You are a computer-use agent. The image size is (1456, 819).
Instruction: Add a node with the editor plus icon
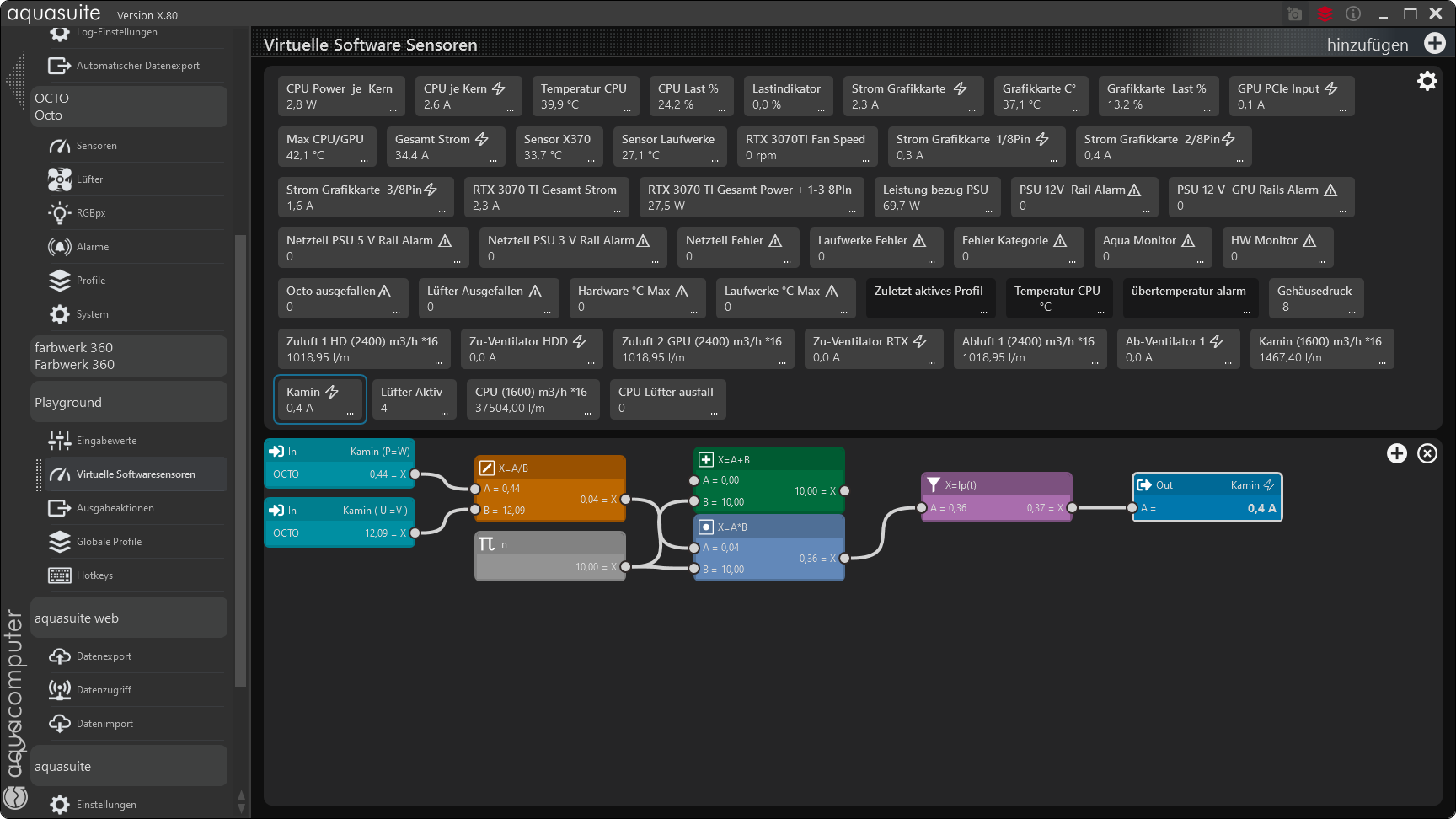pyautogui.click(x=1396, y=453)
